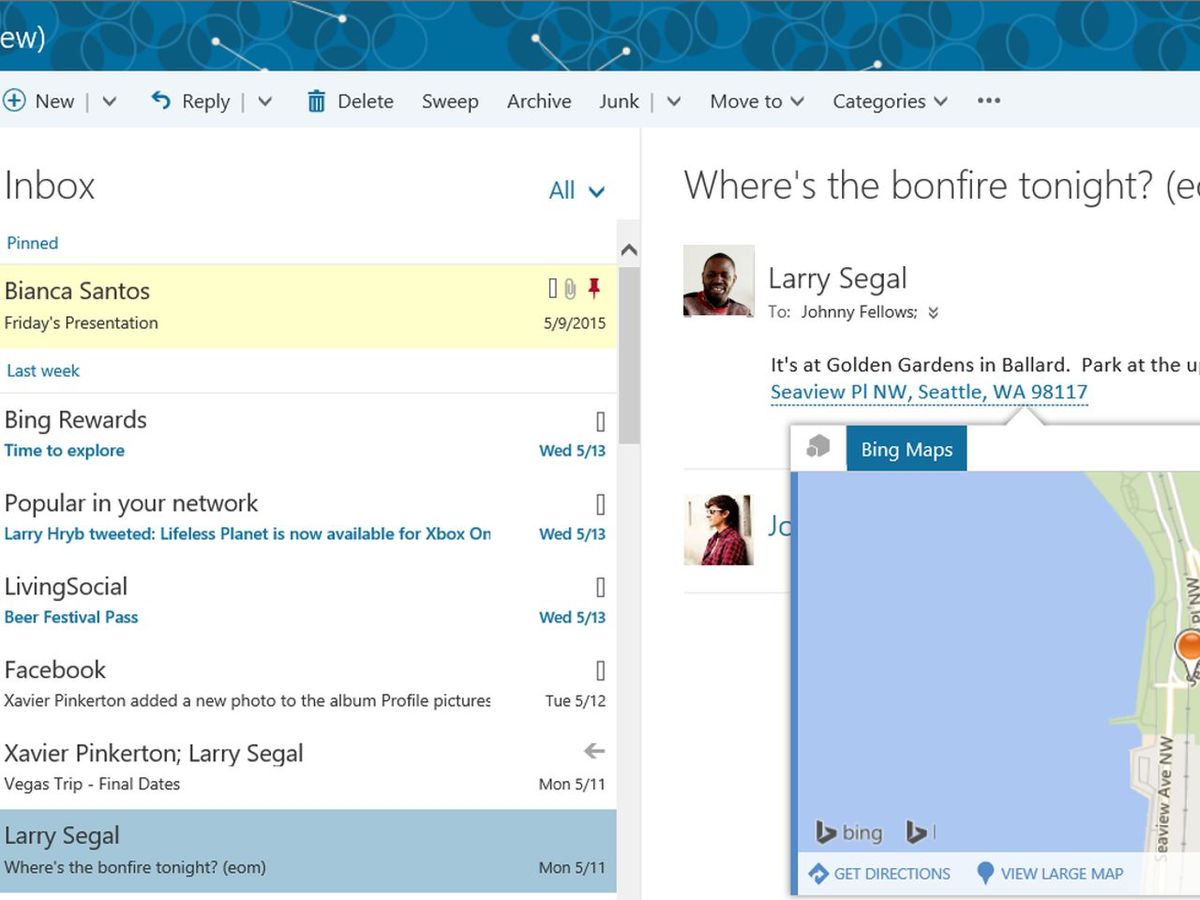Select the Get Directions icon

pyautogui.click(x=817, y=873)
